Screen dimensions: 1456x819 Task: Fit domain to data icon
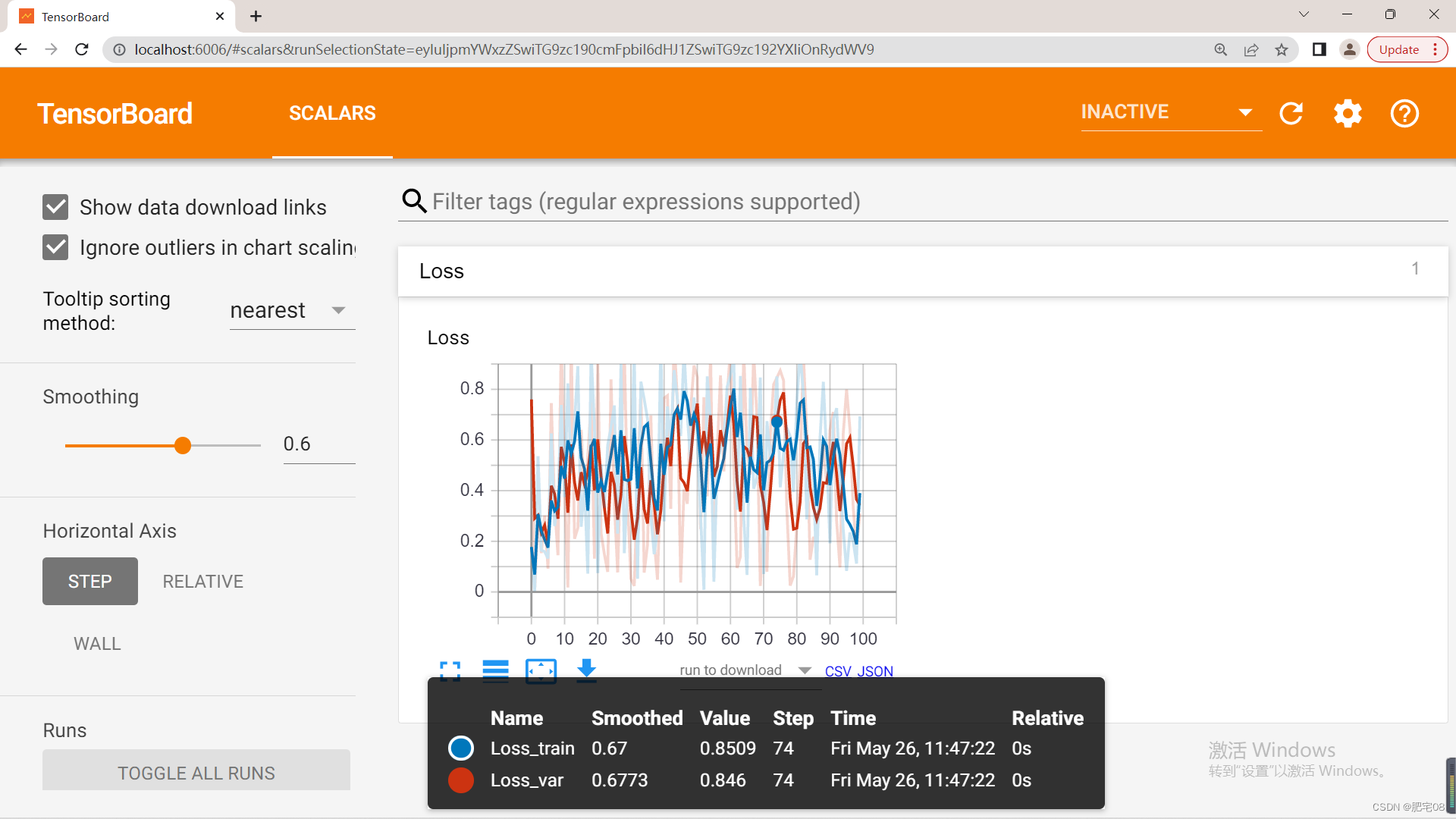541,670
